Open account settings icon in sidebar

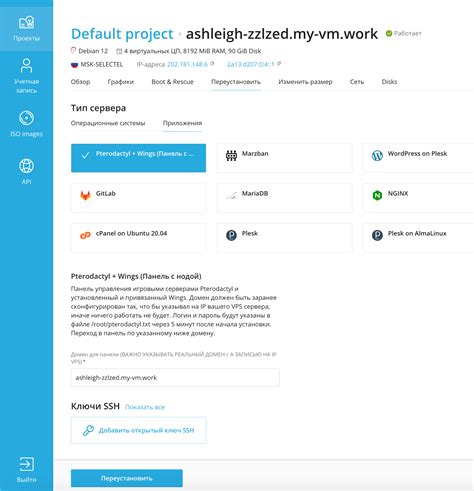coord(26,66)
